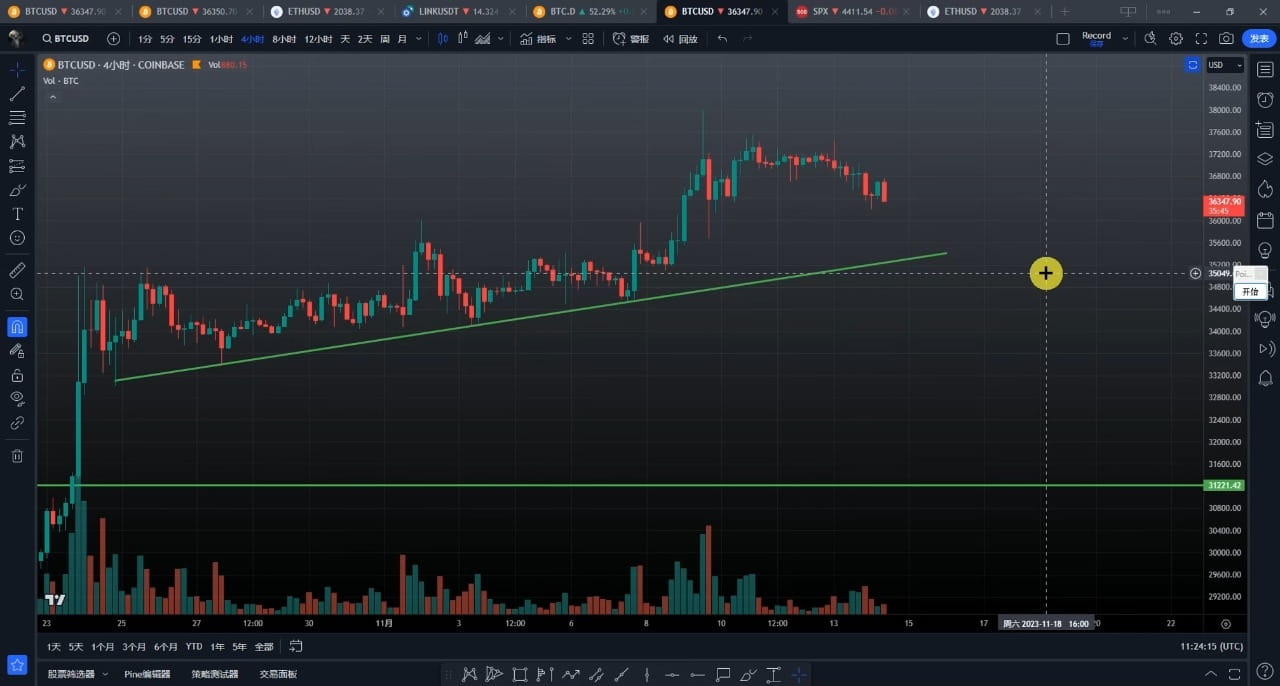Open the 指标 indicators button
1280x686 pixels.
(x=538, y=38)
